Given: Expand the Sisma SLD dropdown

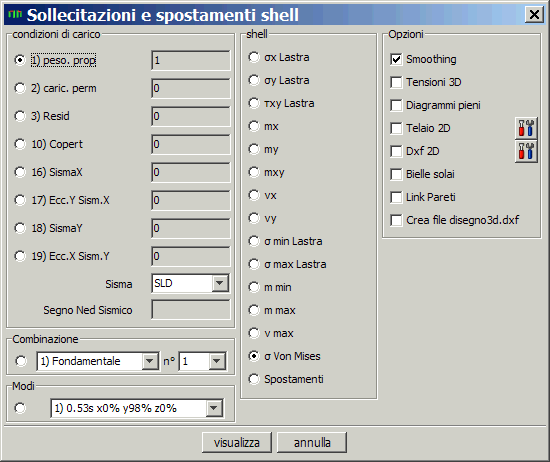Looking at the screenshot, I should (220, 283).
